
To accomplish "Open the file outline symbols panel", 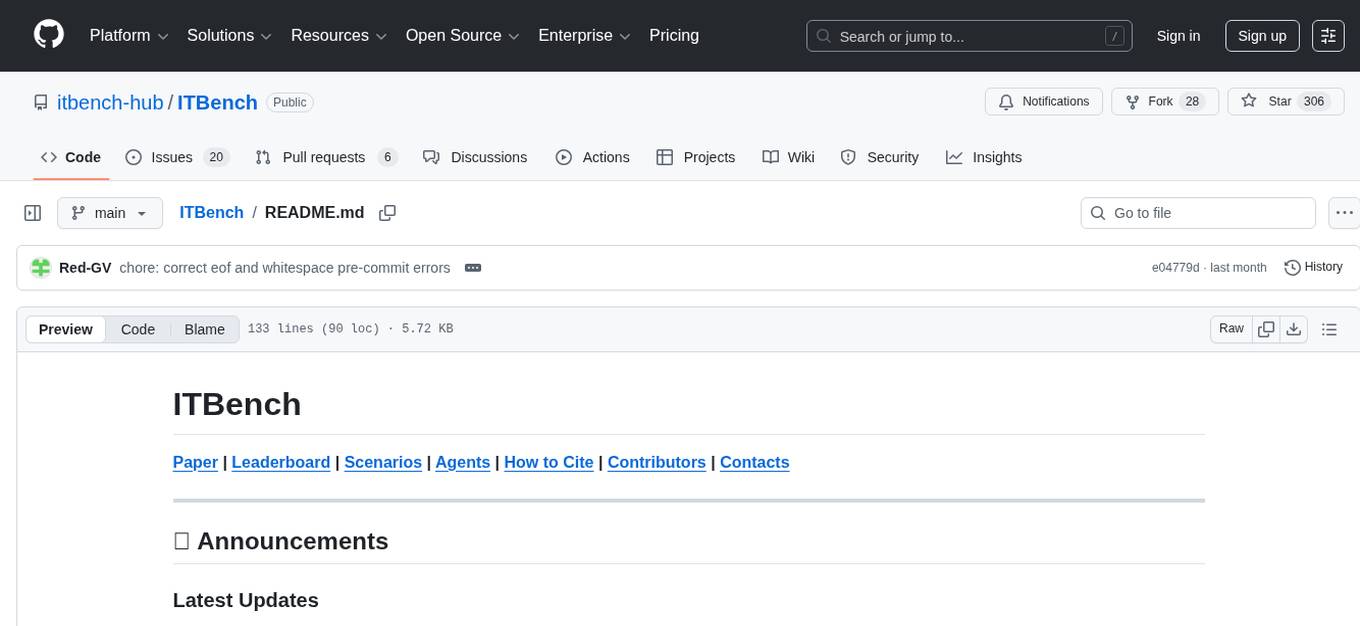I will click(1329, 328).
